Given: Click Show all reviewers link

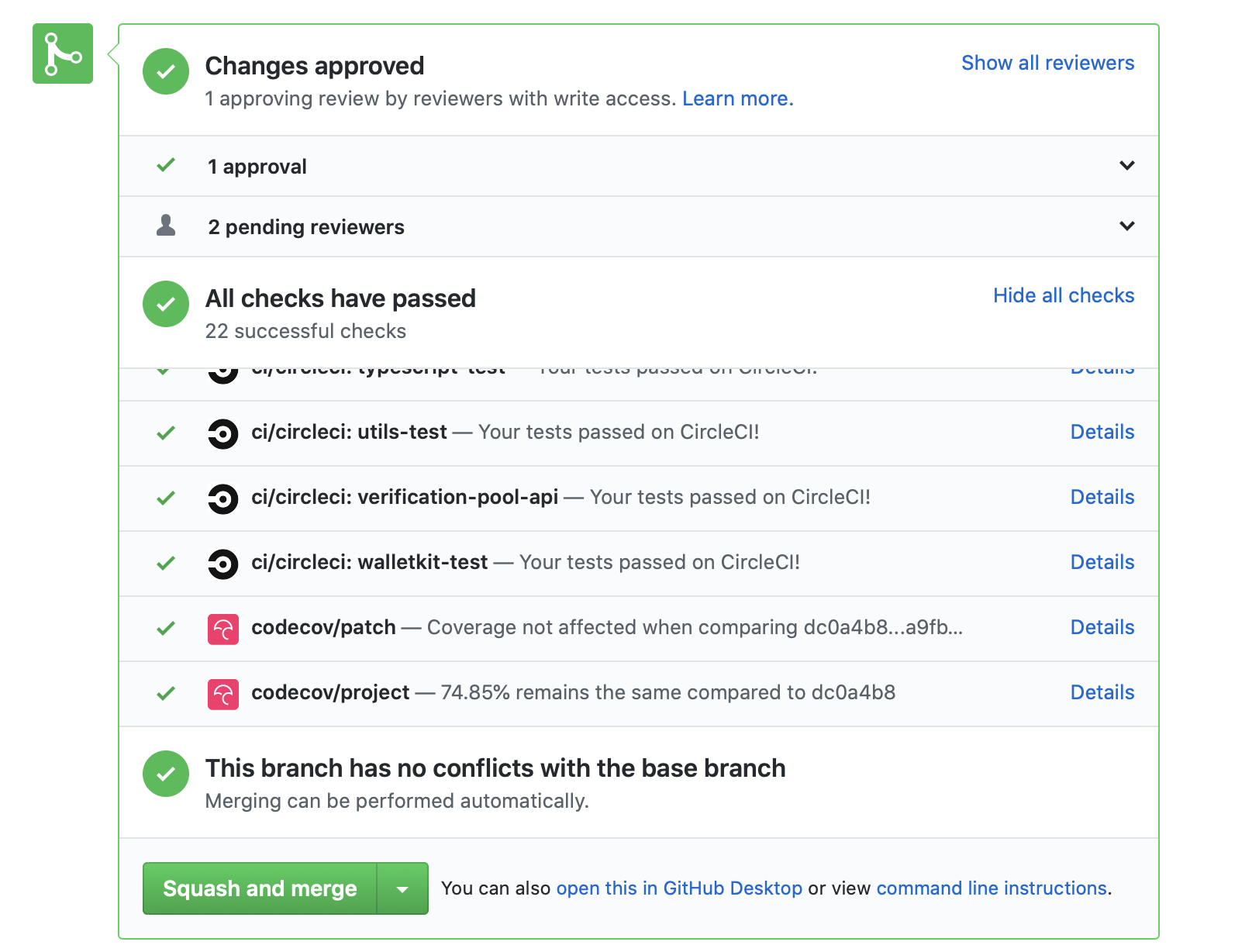Looking at the screenshot, I should click(x=1047, y=63).
